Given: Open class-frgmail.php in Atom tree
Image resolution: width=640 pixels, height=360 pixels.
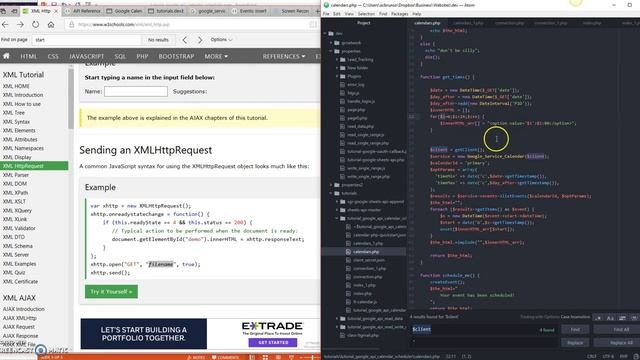Looking at the screenshot, I should [363, 335].
